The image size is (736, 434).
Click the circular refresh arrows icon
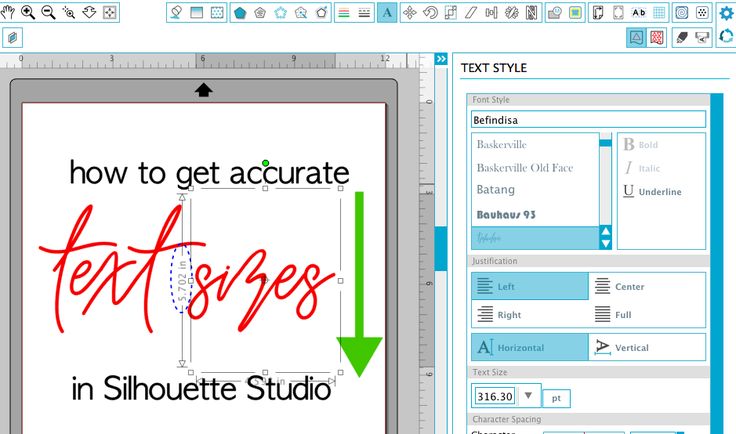coord(727,36)
